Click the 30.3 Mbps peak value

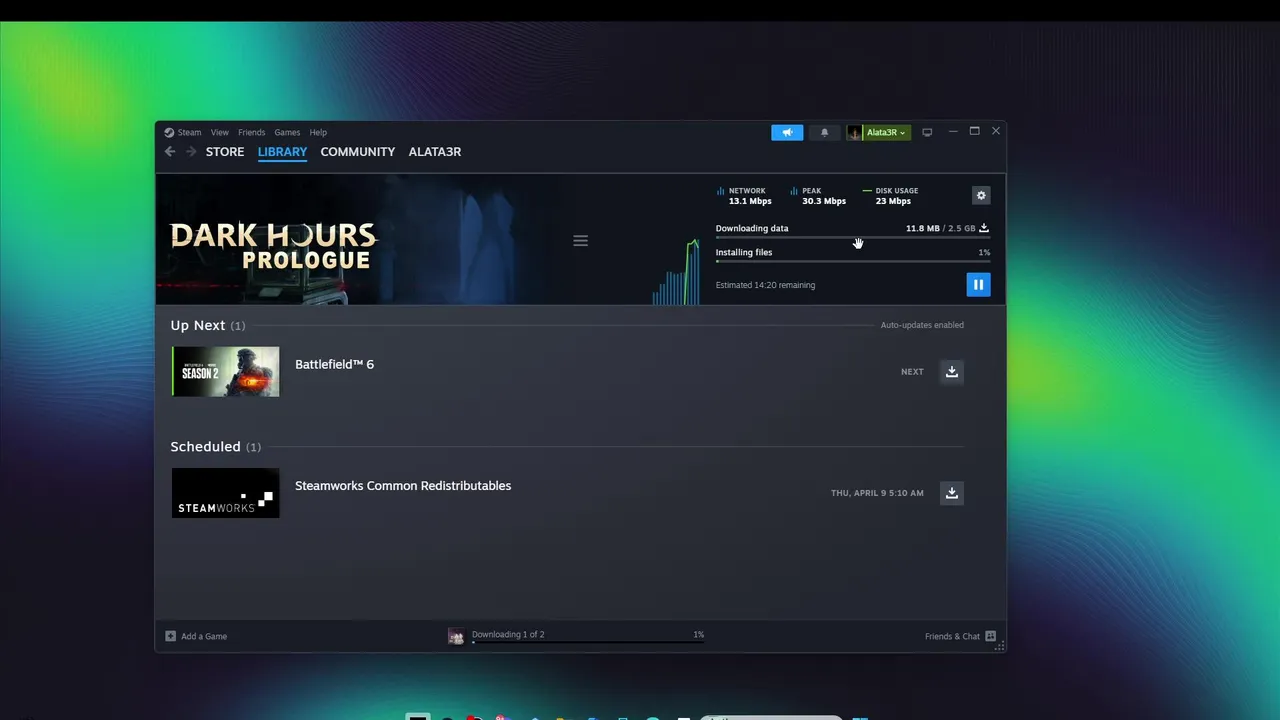[x=824, y=201]
